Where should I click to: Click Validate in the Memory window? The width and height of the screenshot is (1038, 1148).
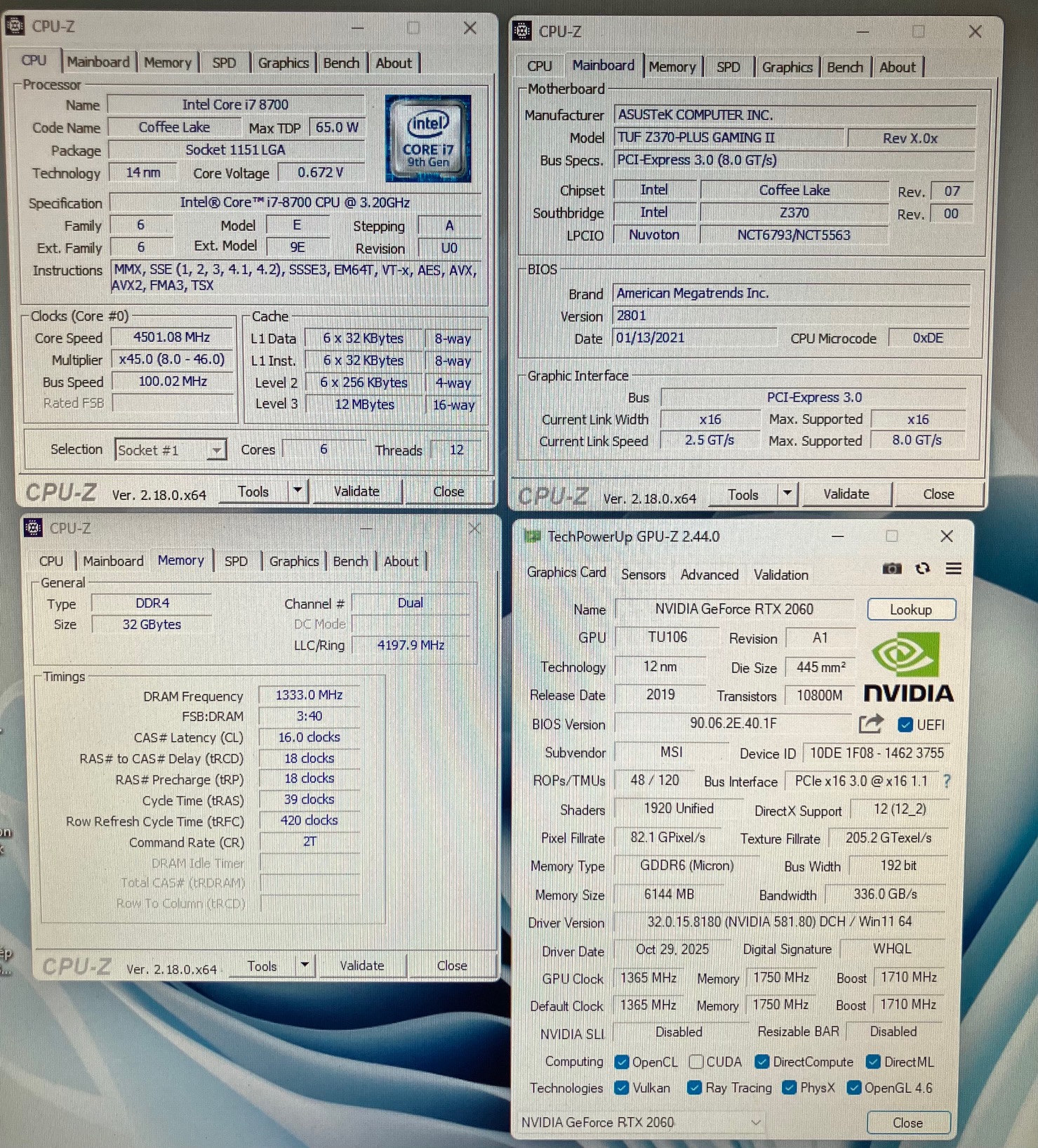point(361,965)
